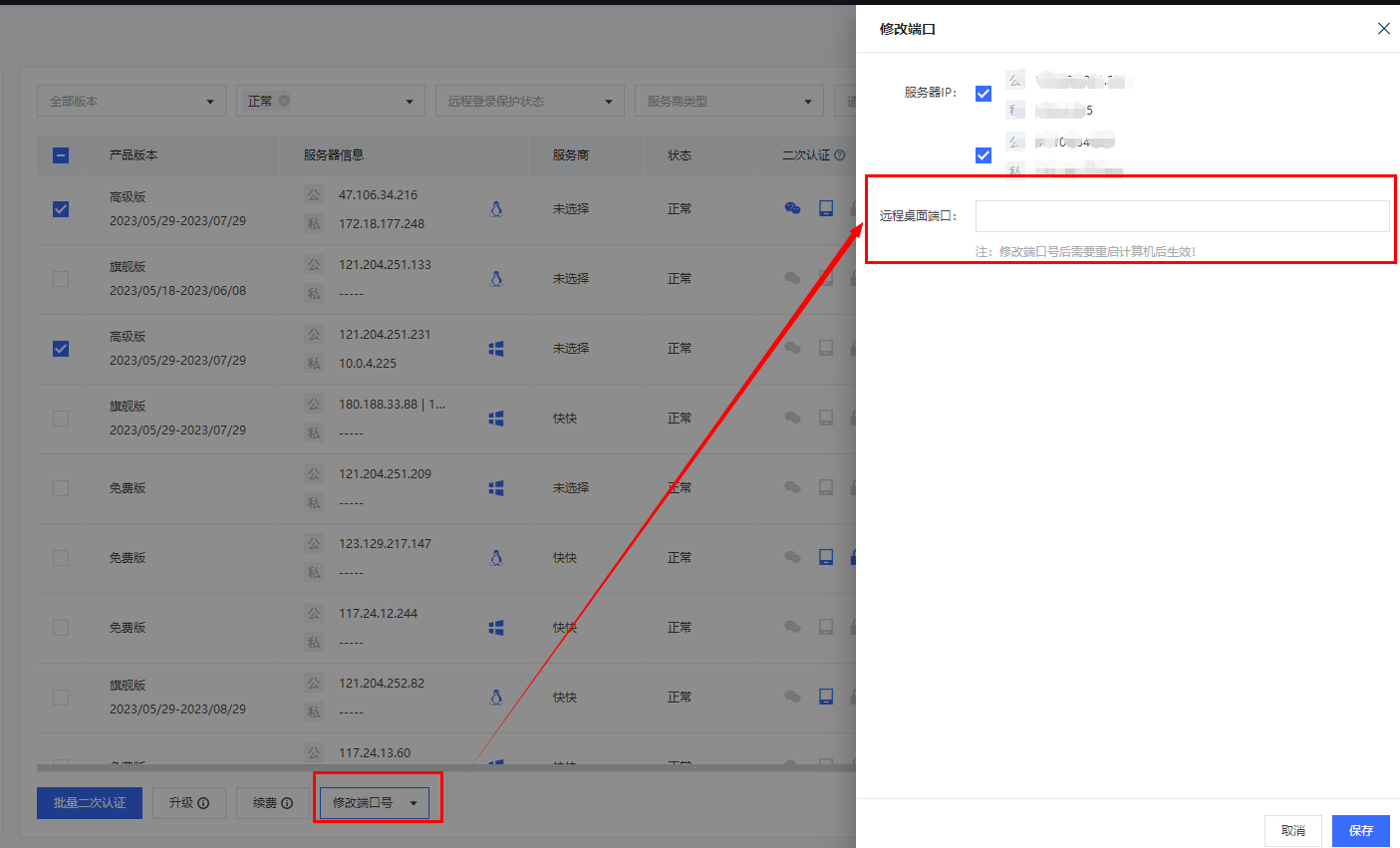Click help icon next to 二次认证 header
Image resolution: width=1400 pixels, height=848 pixels.
point(840,155)
